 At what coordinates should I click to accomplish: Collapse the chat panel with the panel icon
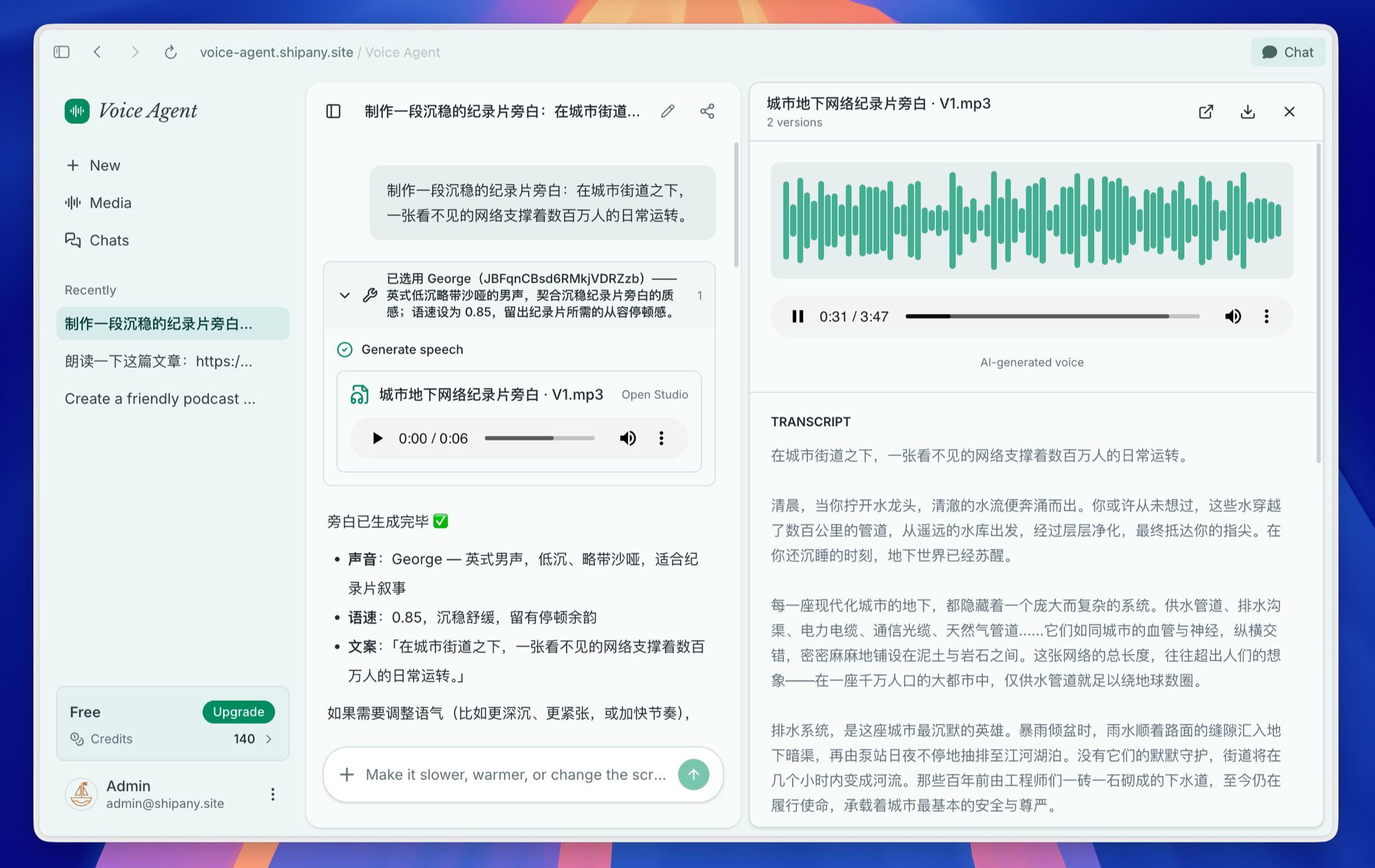(334, 111)
